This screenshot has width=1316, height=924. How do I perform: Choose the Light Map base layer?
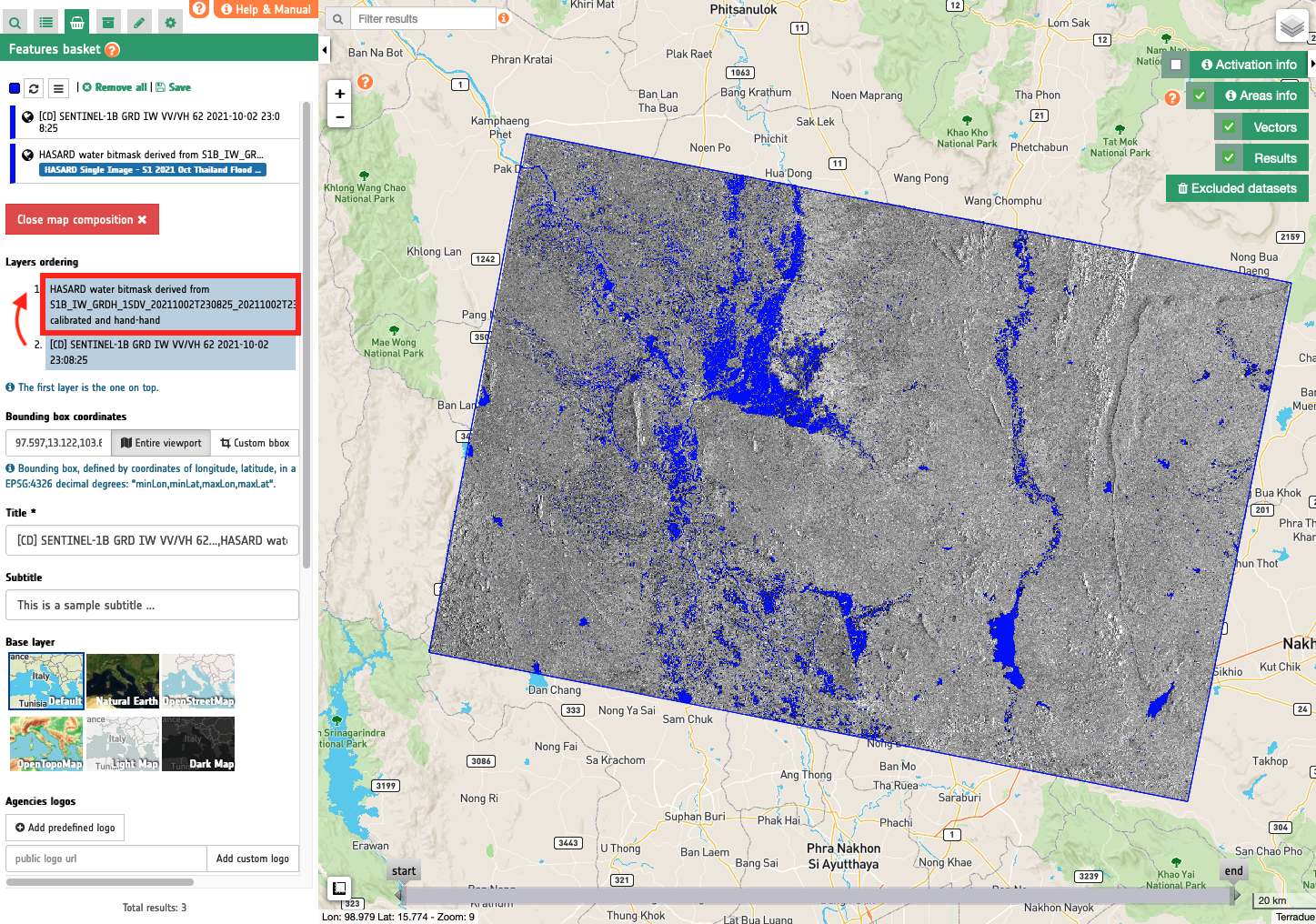(x=123, y=744)
